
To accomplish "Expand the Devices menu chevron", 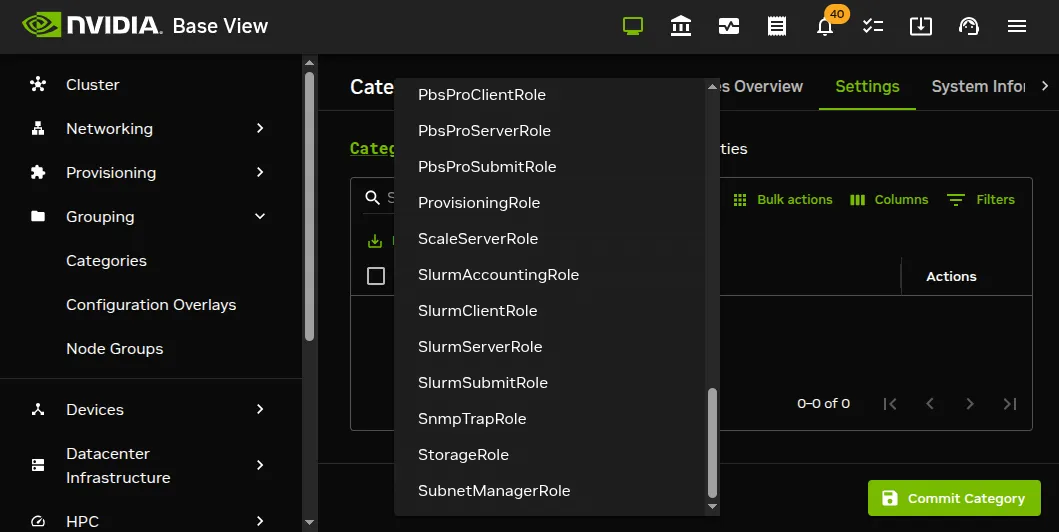I will coord(260,409).
